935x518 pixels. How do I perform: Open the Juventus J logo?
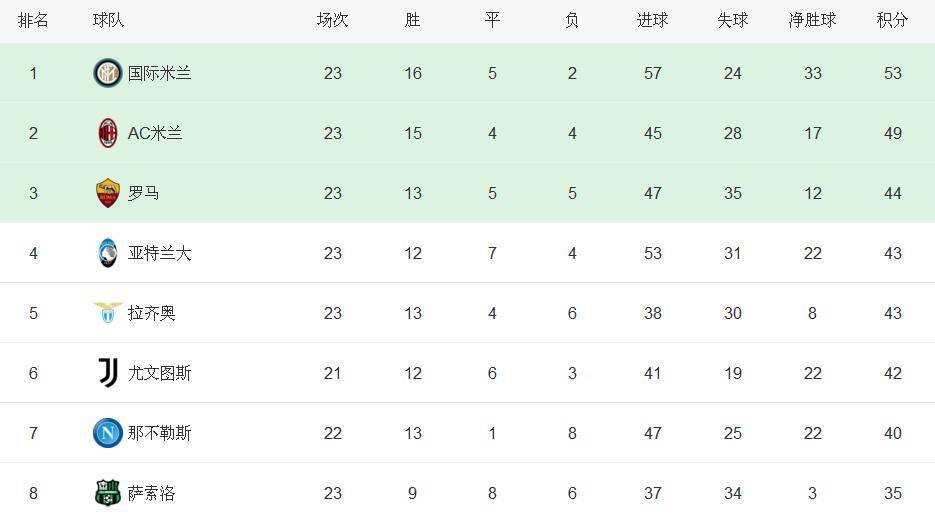tap(108, 373)
